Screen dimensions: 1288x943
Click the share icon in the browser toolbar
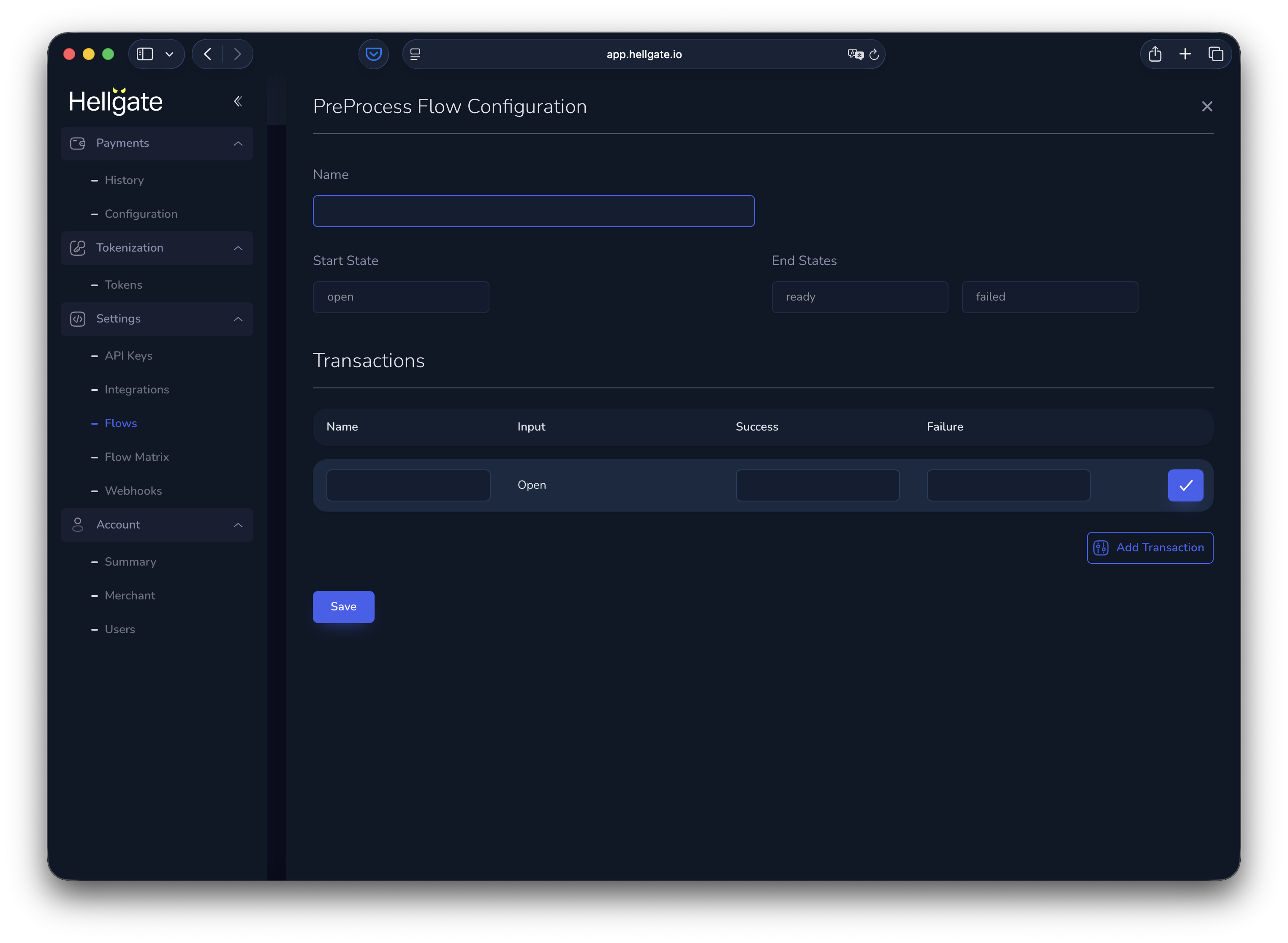[1155, 54]
